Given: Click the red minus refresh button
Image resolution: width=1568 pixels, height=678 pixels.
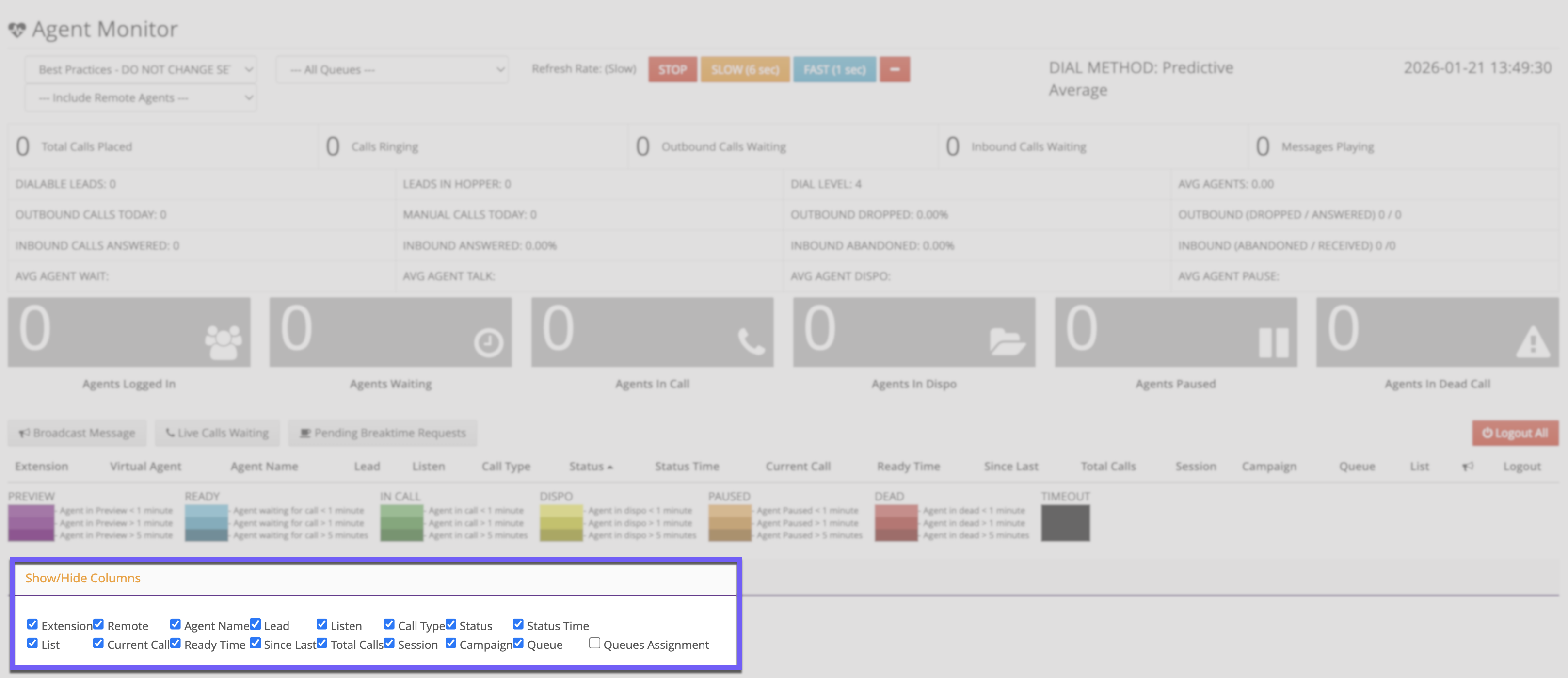Looking at the screenshot, I should [894, 69].
